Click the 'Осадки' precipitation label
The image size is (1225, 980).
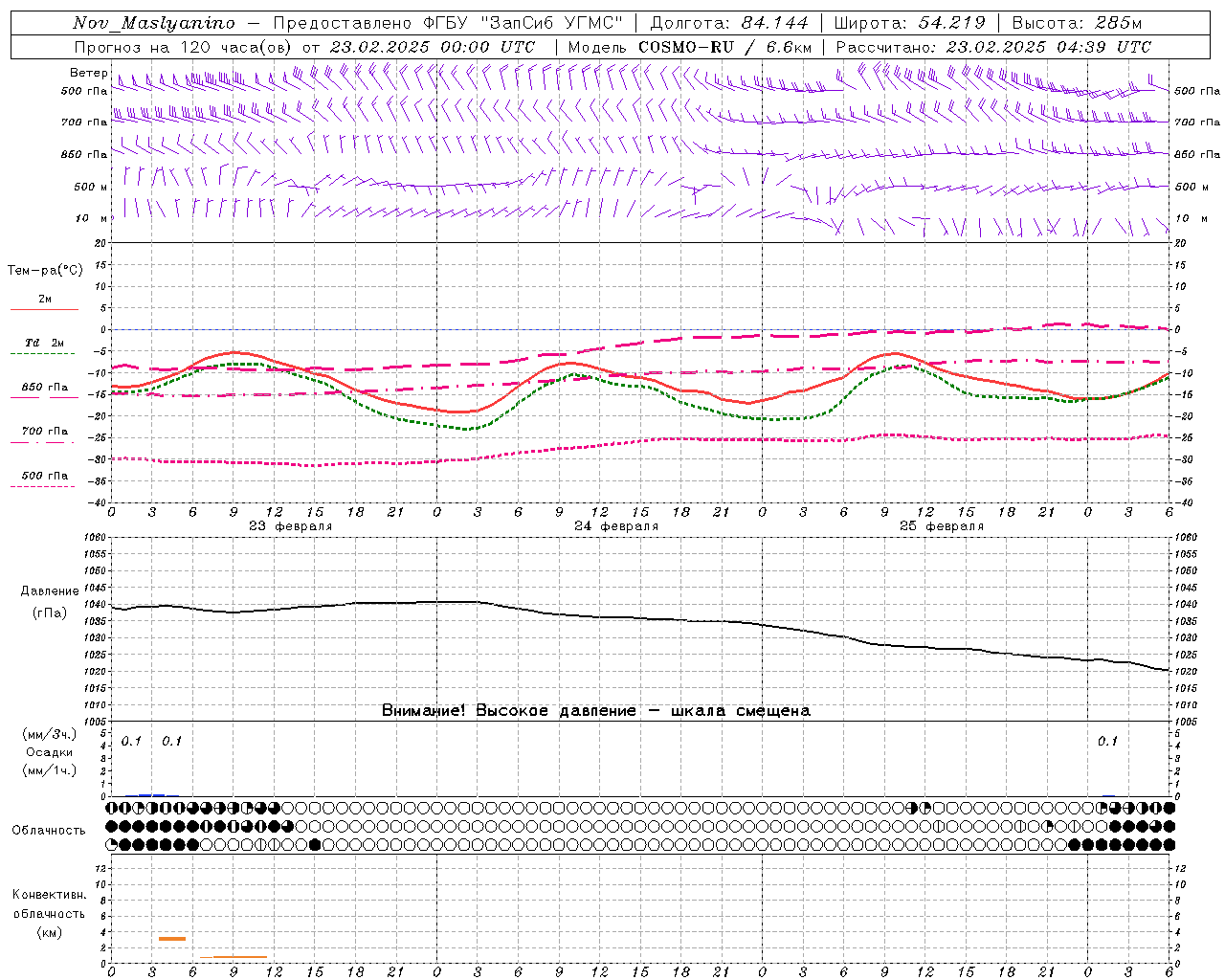pos(50,752)
